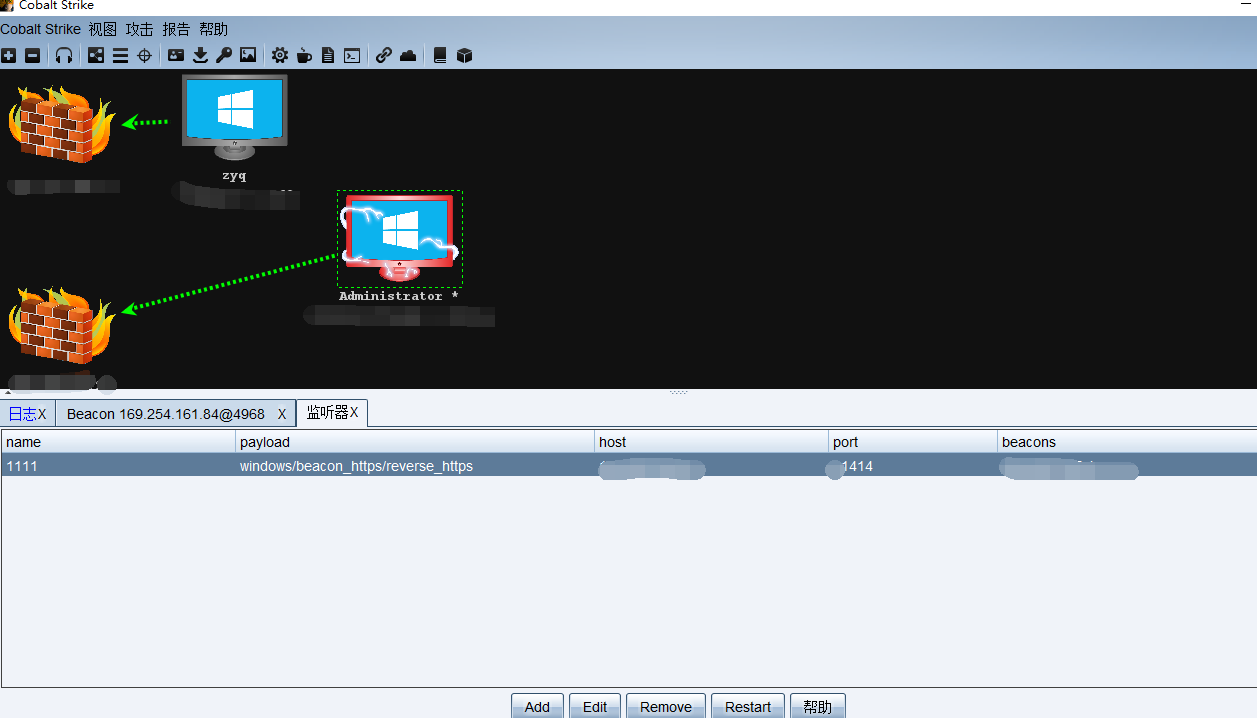Select the zyq Windows host icon
The width and height of the screenshot is (1257, 718).
point(235,116)
